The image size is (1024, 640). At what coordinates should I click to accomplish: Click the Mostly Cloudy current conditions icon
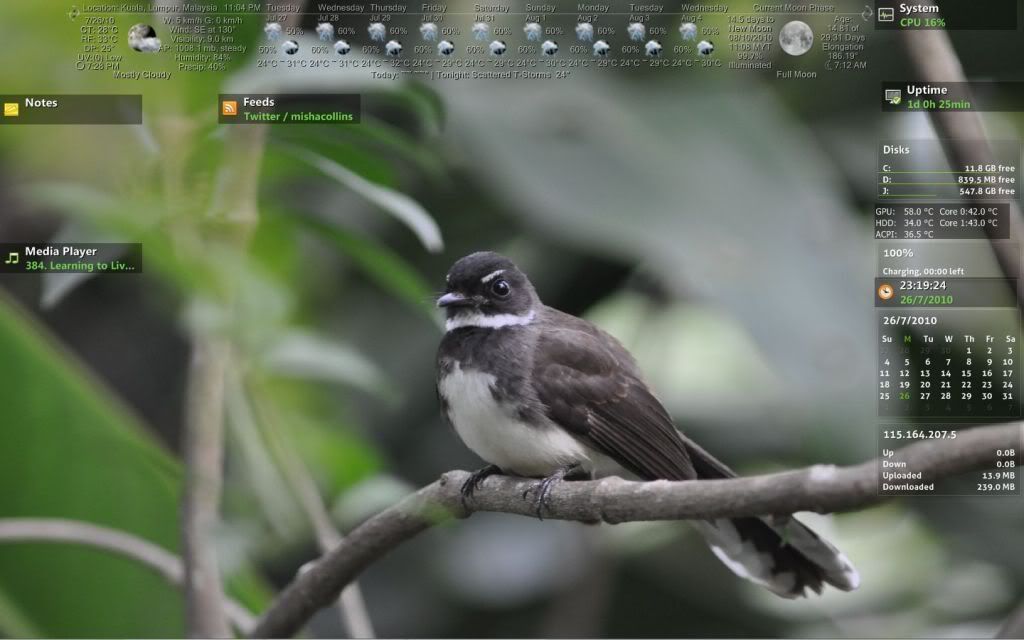coord(145,40)
